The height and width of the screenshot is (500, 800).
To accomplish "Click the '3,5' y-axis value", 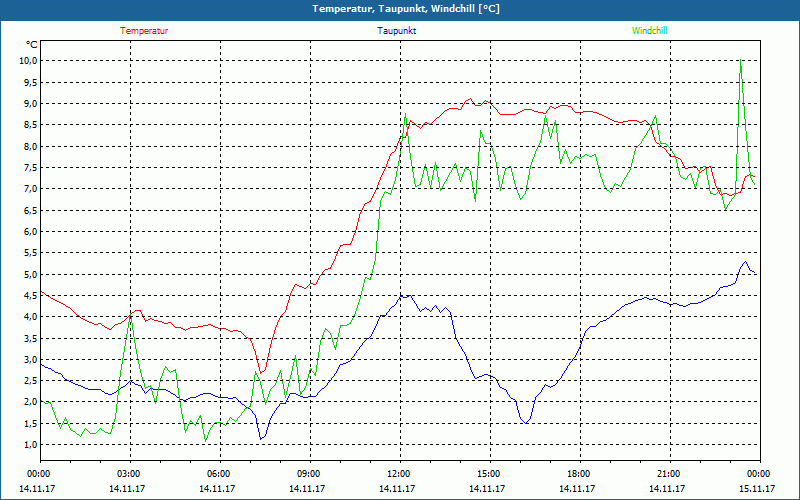I will [x=31, y=338].
